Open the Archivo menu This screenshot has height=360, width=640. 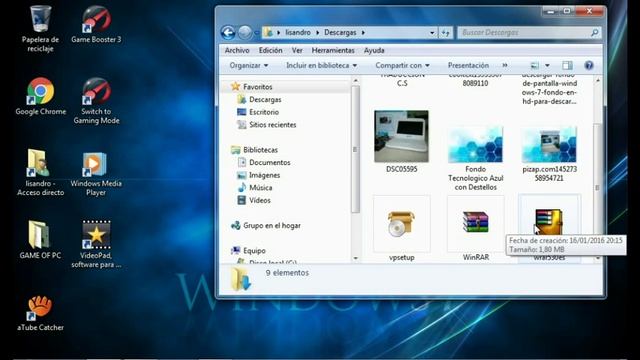click(x=237, y=50)
